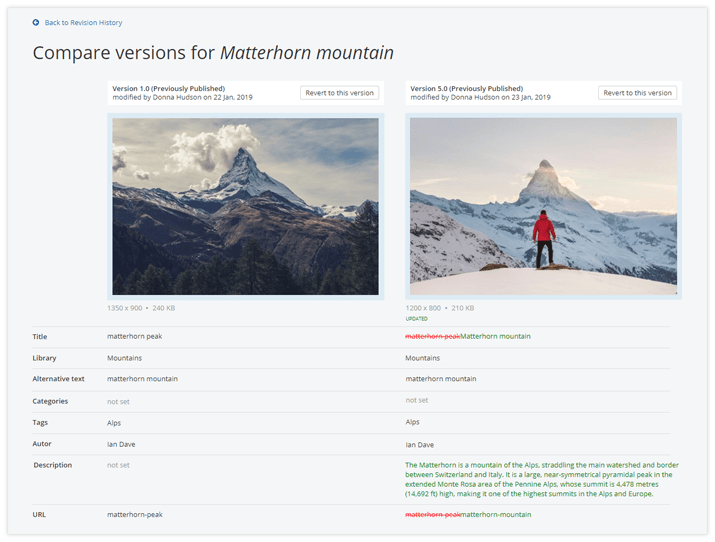Select the Alps tag in Version 1.0

[x=114, y=423]
